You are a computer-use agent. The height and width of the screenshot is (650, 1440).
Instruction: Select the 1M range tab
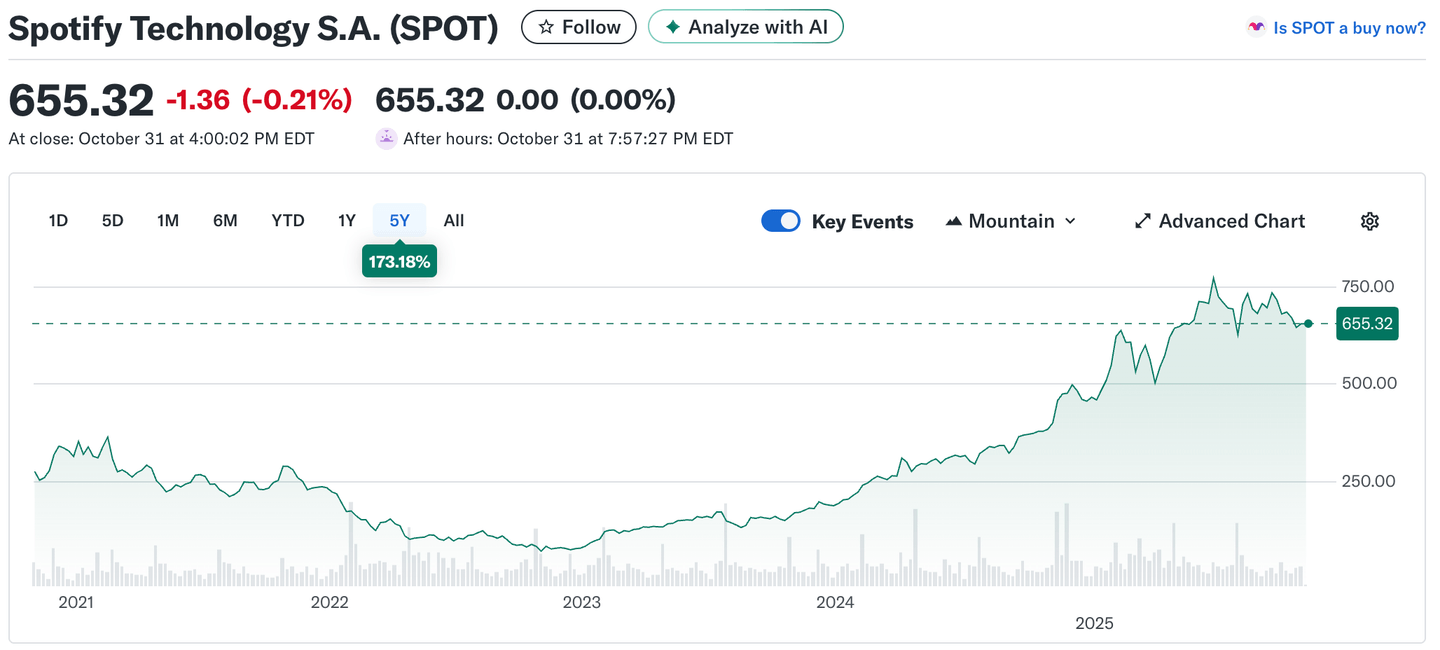click(167, 220)
